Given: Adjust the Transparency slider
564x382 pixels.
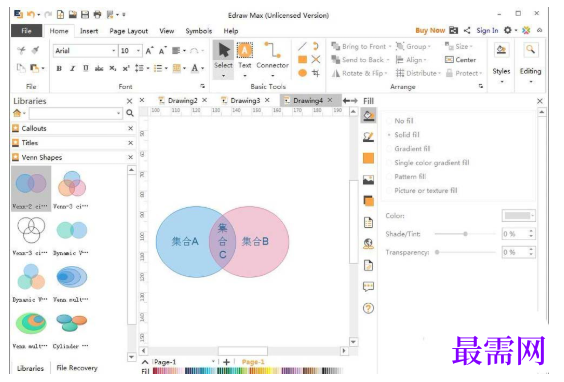Looking at the screenshot, I should 465,253.
